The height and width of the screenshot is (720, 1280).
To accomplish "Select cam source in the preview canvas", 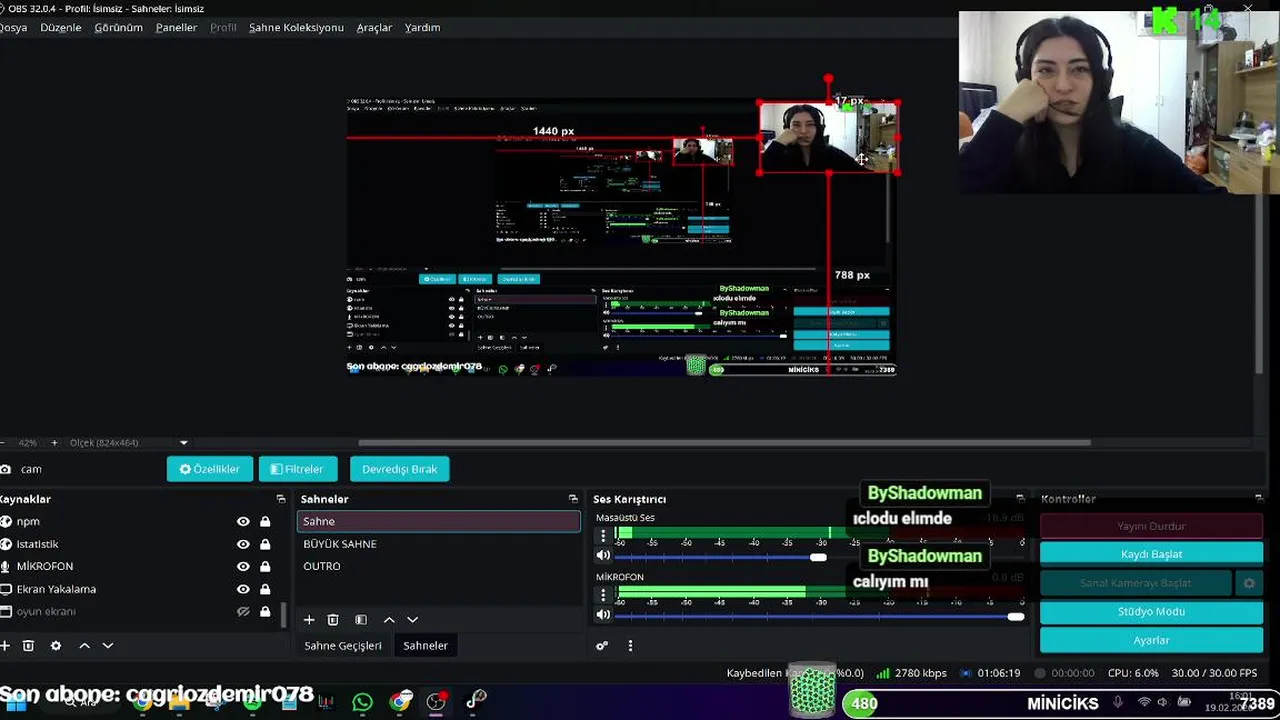I will 828,137.
